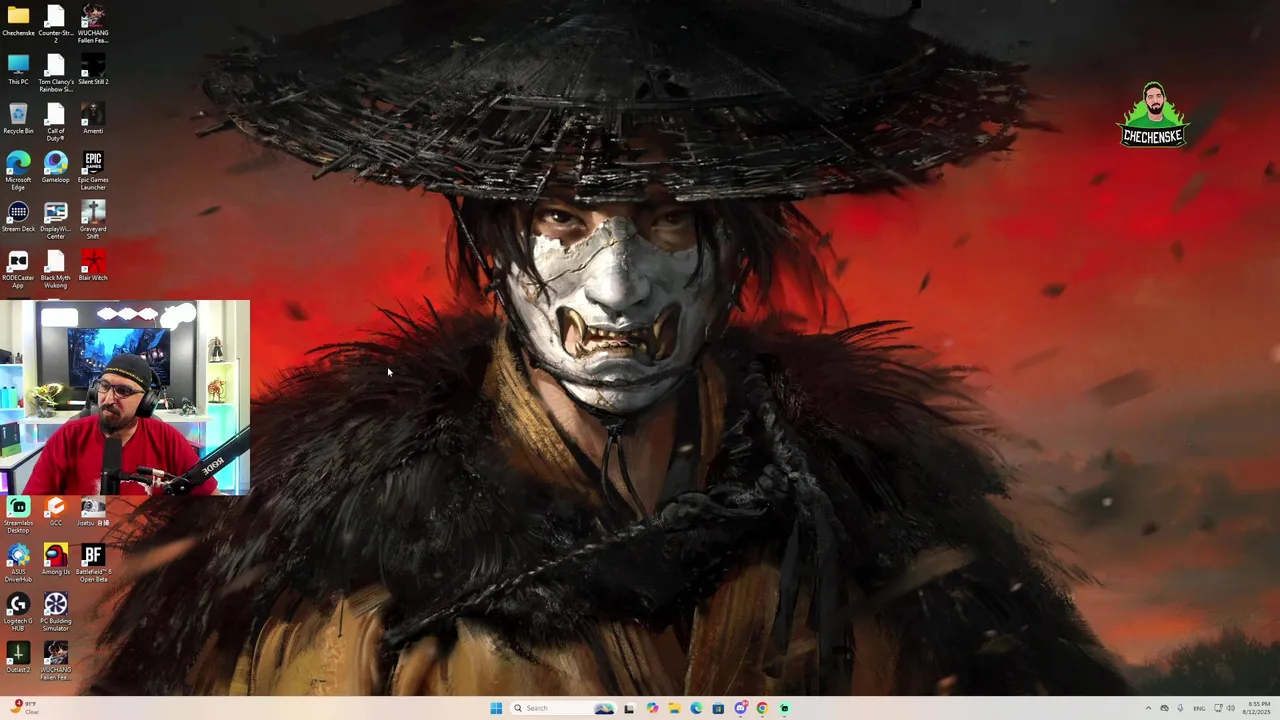Open the Epic Games Launcher shortcut
1280x720 pixels.
click(x=93, y=171)
